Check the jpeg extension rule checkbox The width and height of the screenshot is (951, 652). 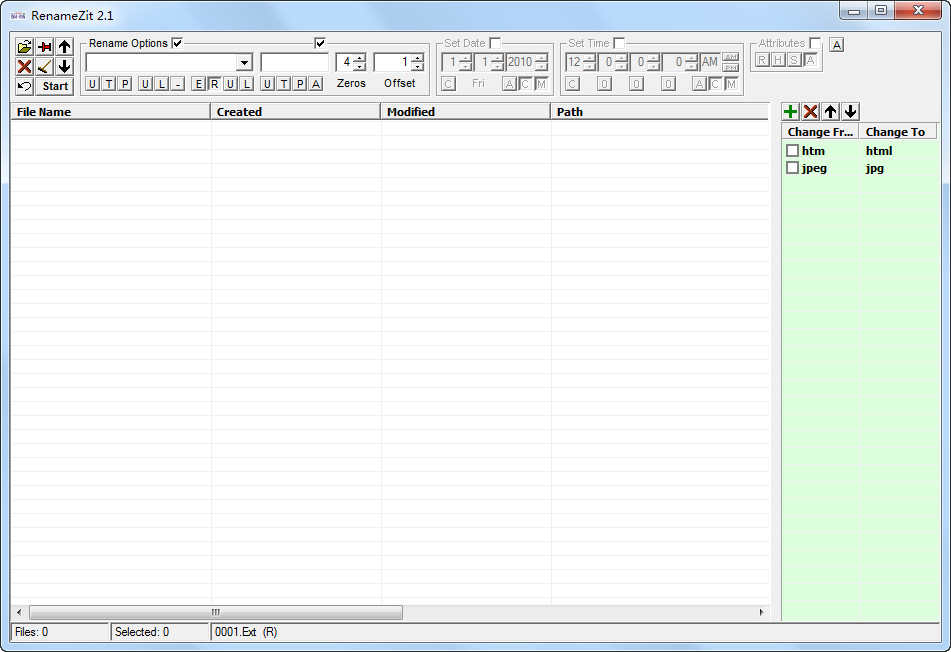point(792,168)
